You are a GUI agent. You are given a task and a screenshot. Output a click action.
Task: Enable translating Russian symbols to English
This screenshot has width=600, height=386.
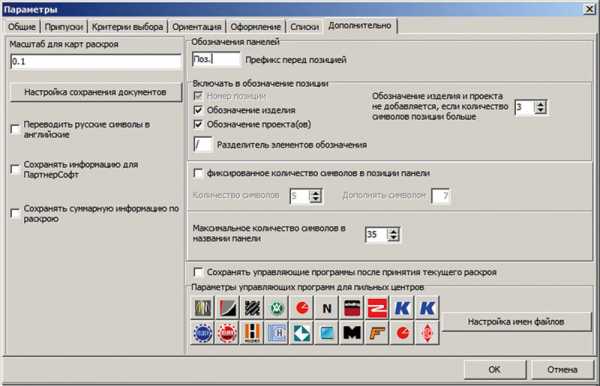click(x=15, y=129)
